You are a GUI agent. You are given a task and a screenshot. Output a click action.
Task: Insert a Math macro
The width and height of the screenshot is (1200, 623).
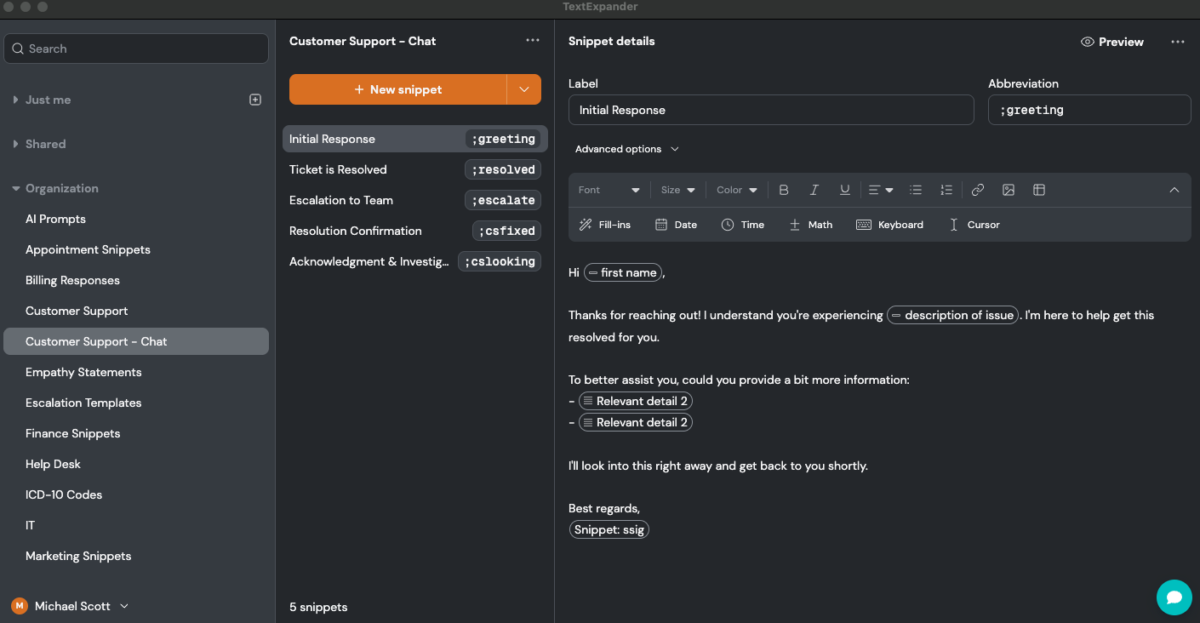[x=810, y=225]
